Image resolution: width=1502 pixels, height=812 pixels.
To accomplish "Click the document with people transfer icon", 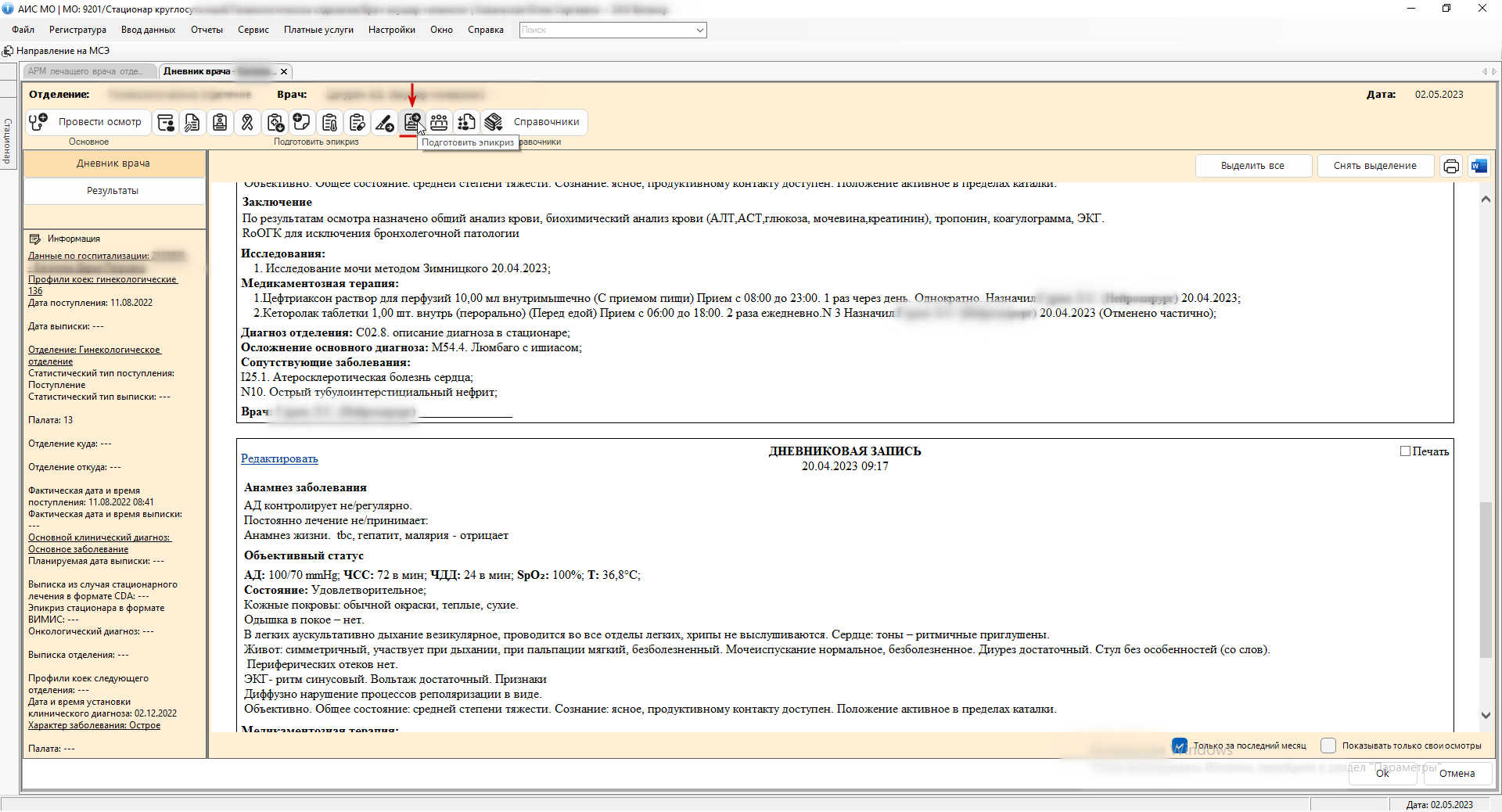I will tap(466, 122).
